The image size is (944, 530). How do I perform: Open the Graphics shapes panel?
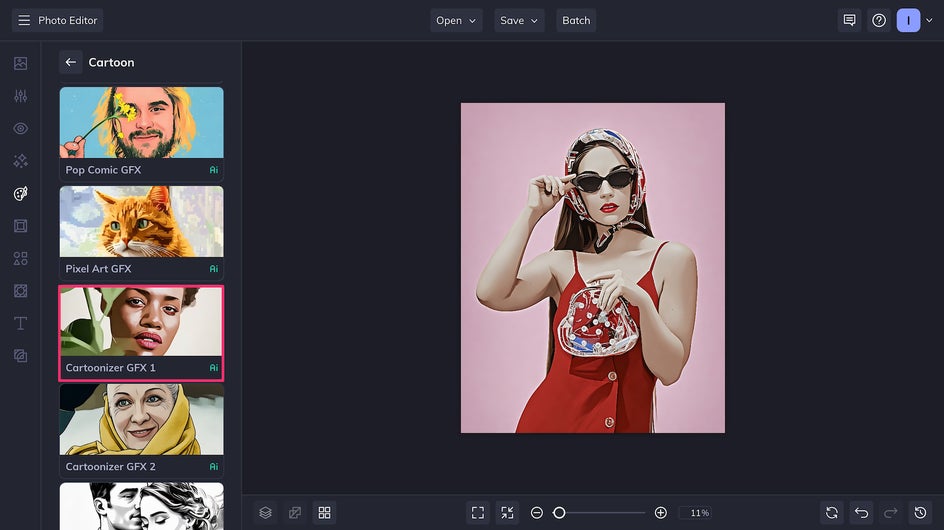tap(20, 258)
